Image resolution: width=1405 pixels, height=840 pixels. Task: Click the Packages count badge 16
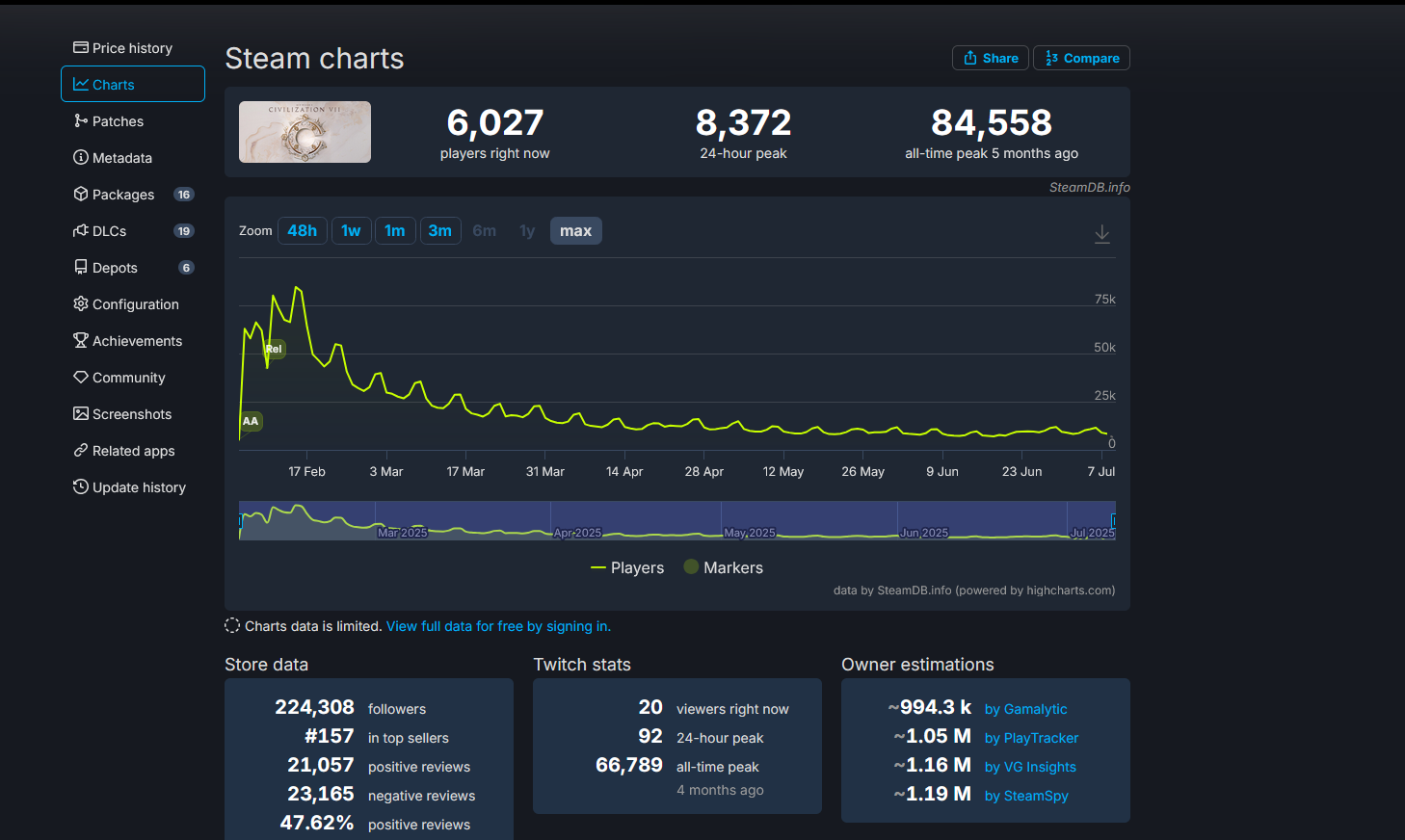point(184,195)
